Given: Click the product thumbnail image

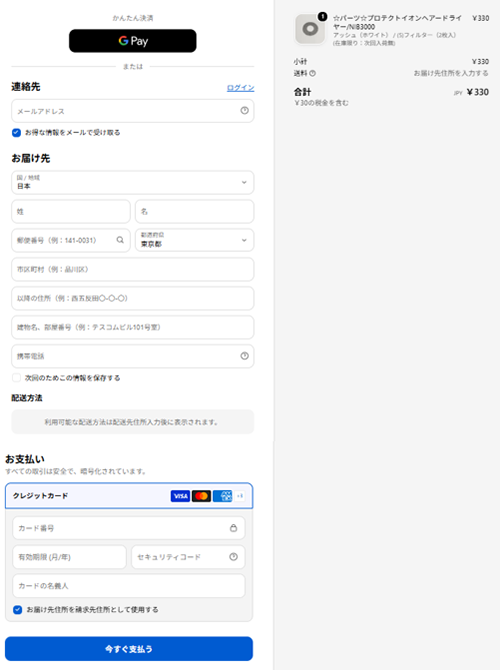Looking at the screenshot, I should coord(310,29).
